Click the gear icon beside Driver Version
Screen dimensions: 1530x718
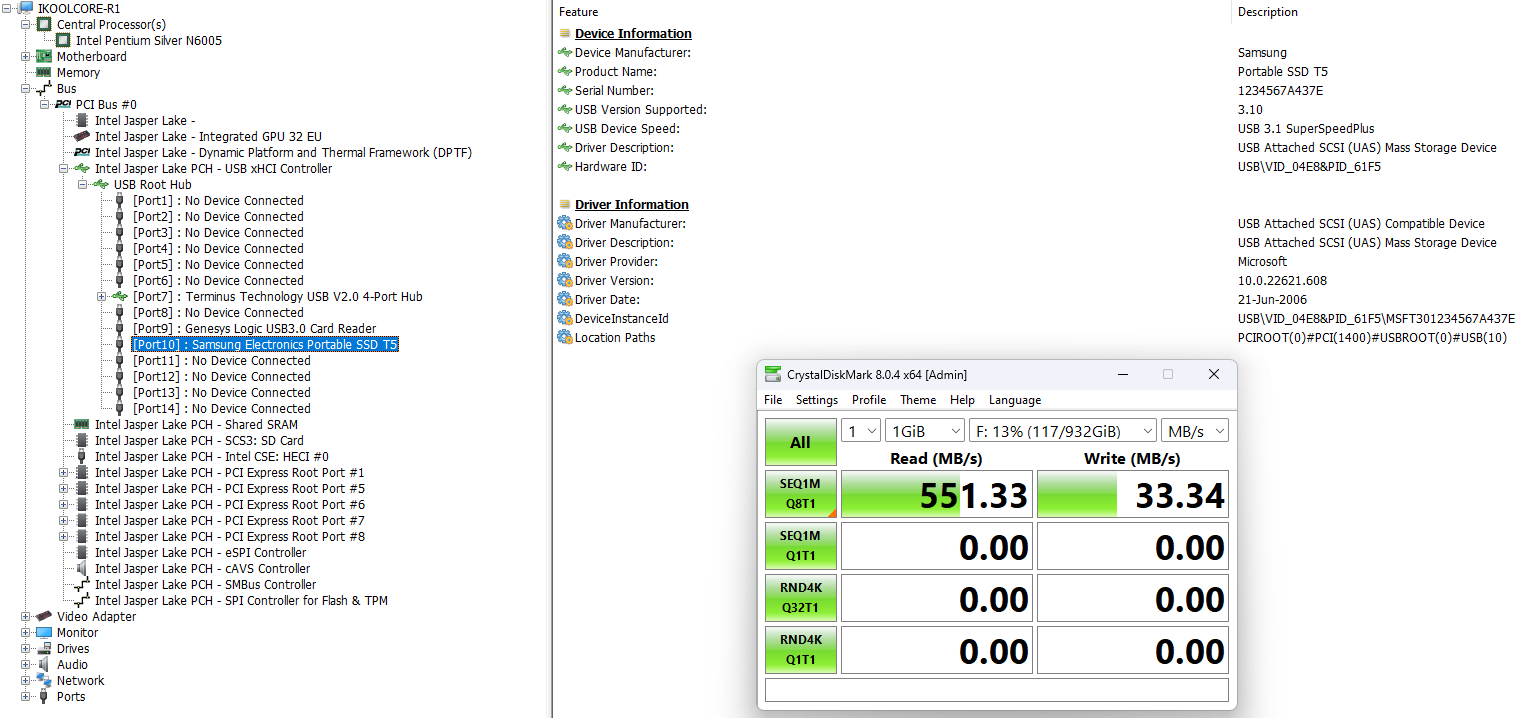tap(565, 281)
